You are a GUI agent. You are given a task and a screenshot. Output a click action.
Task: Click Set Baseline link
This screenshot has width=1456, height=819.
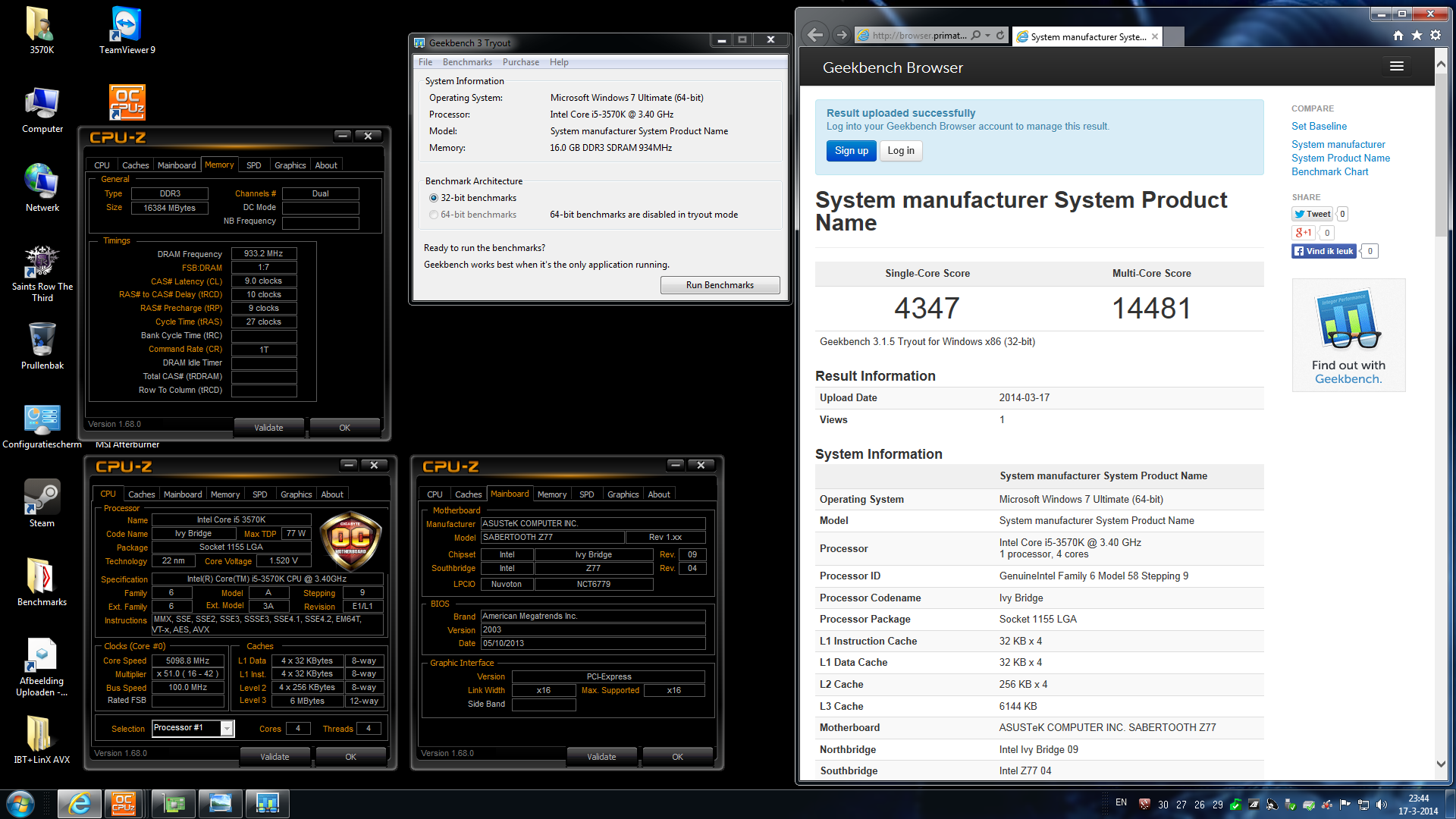(x=1319, y=127)
